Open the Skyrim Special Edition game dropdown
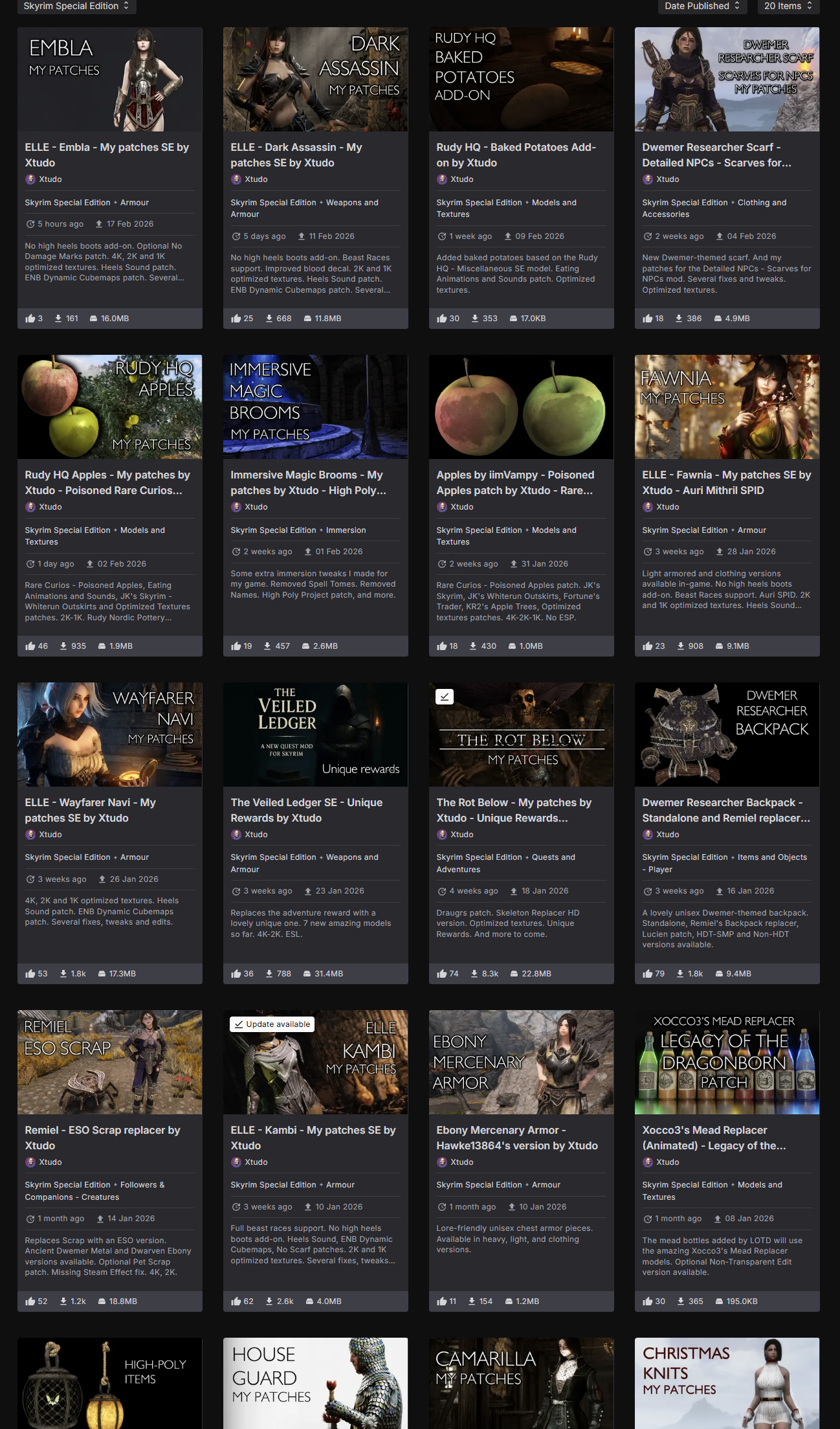Screen dimensions: 840x1429 76,6
